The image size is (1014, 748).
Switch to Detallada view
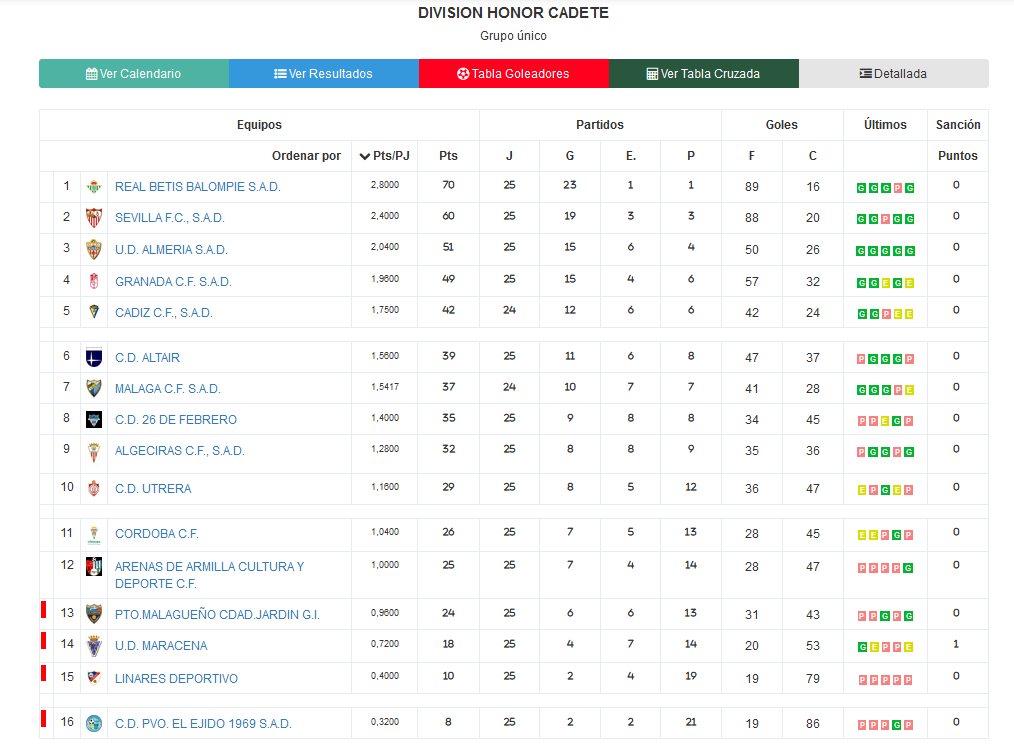[894, 74]
